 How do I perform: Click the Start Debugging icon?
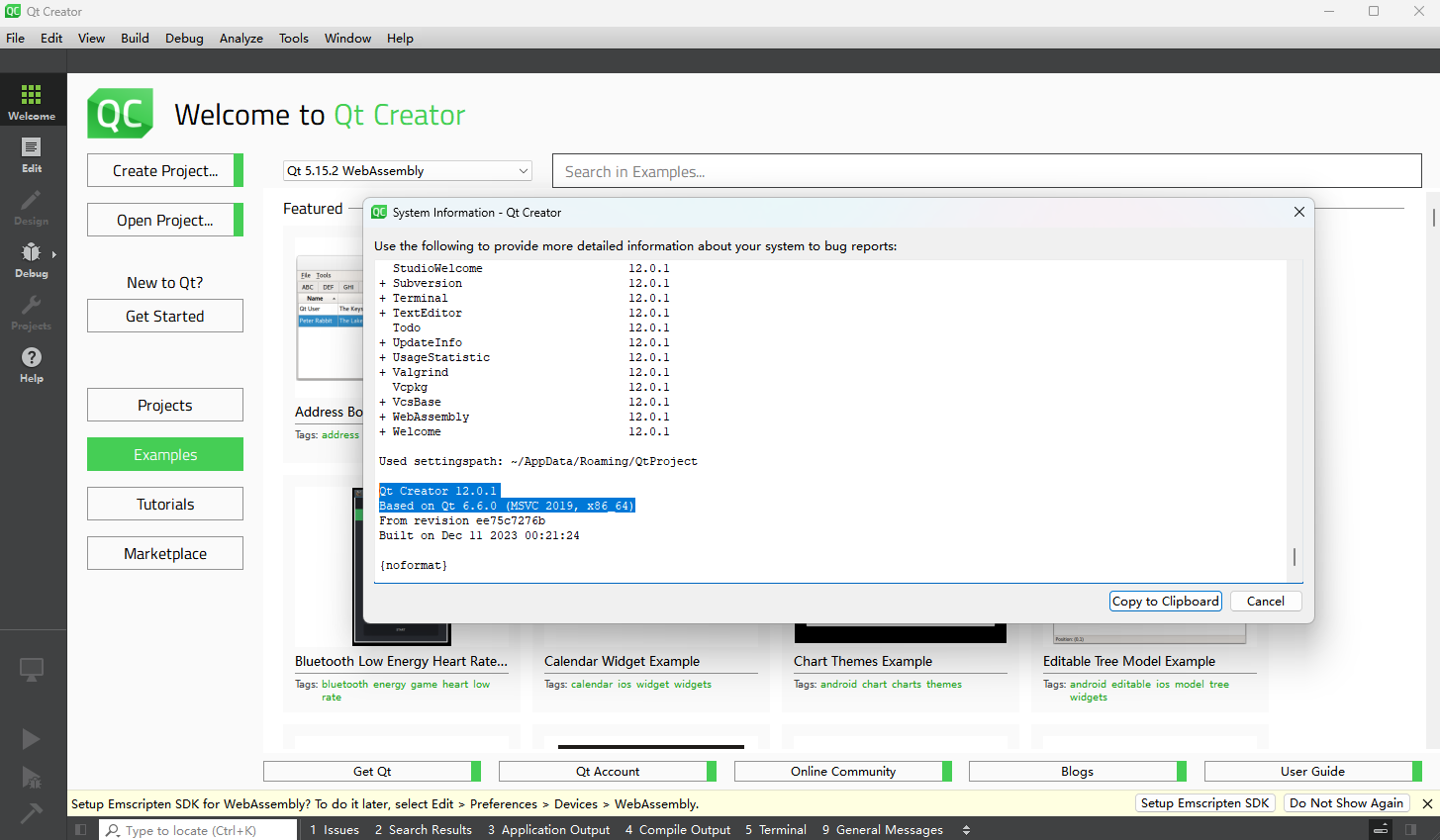point(32,777)
